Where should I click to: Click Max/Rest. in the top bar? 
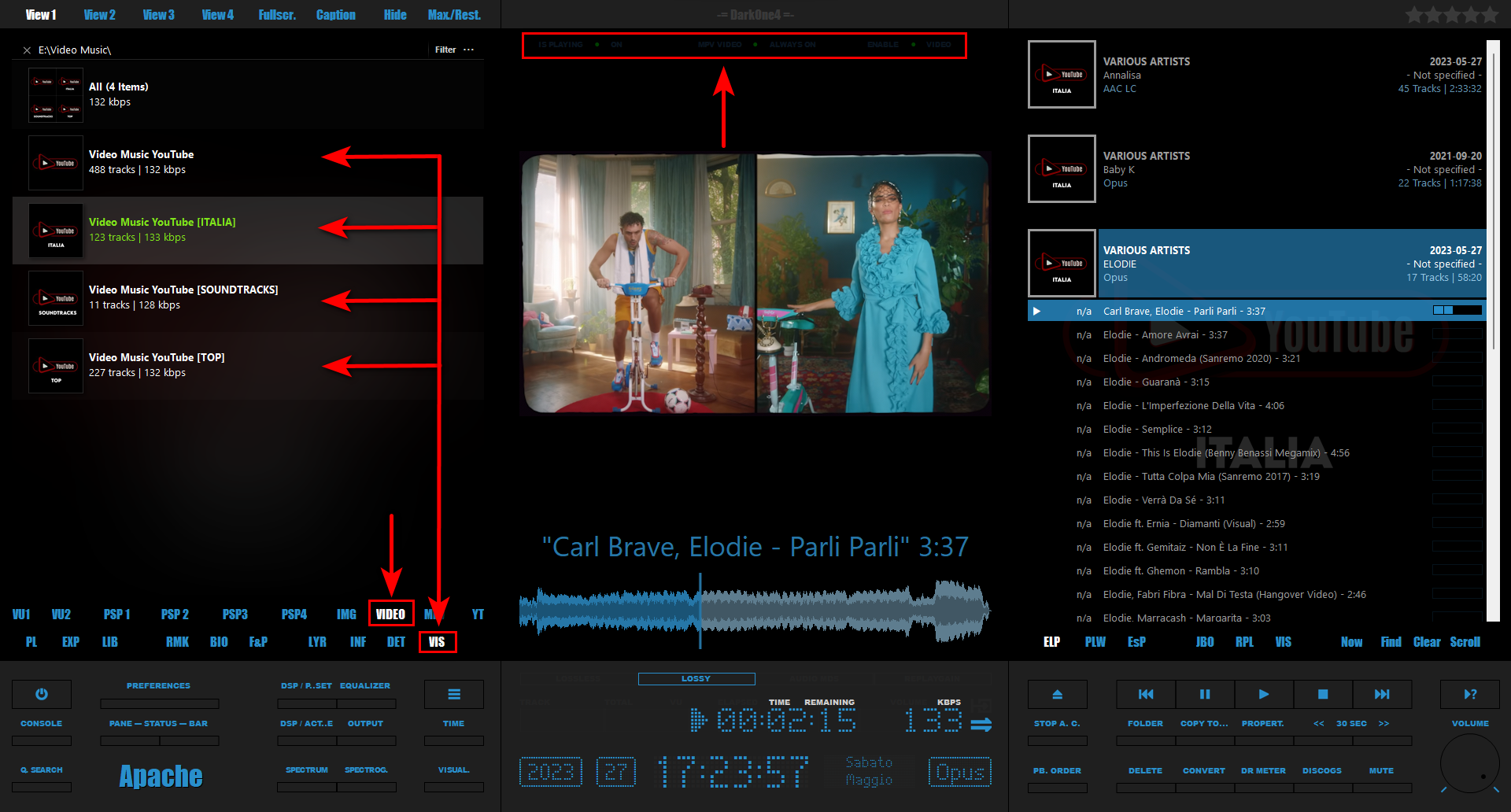(454, 15)
